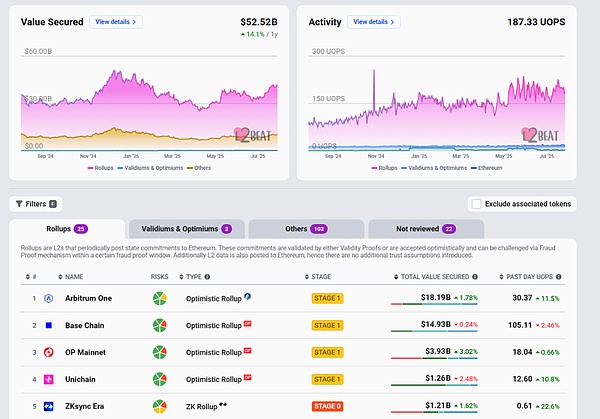Click the Arbitrum One TVS breakdown bar
The height and width of the screenshot is (419, 600).
point(434,307)
